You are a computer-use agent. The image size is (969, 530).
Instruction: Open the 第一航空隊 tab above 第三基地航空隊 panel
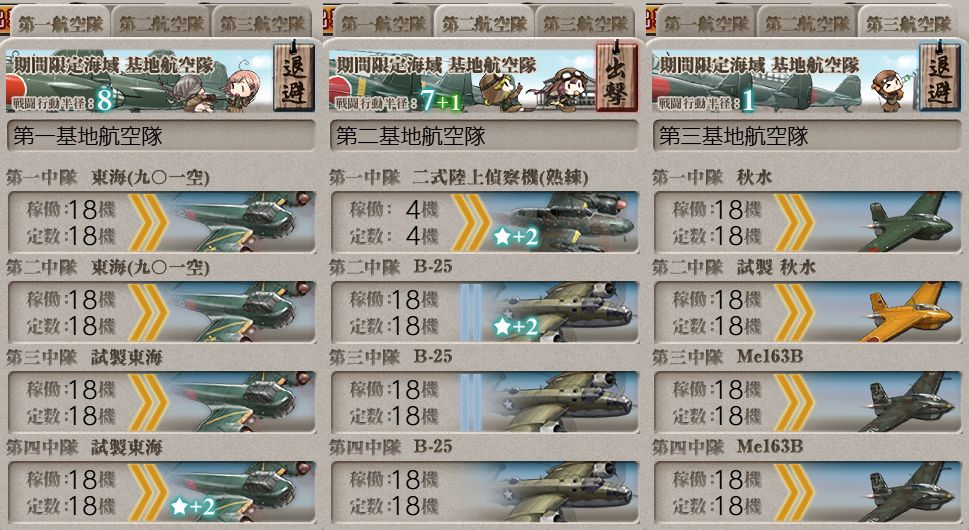[706, 23]
